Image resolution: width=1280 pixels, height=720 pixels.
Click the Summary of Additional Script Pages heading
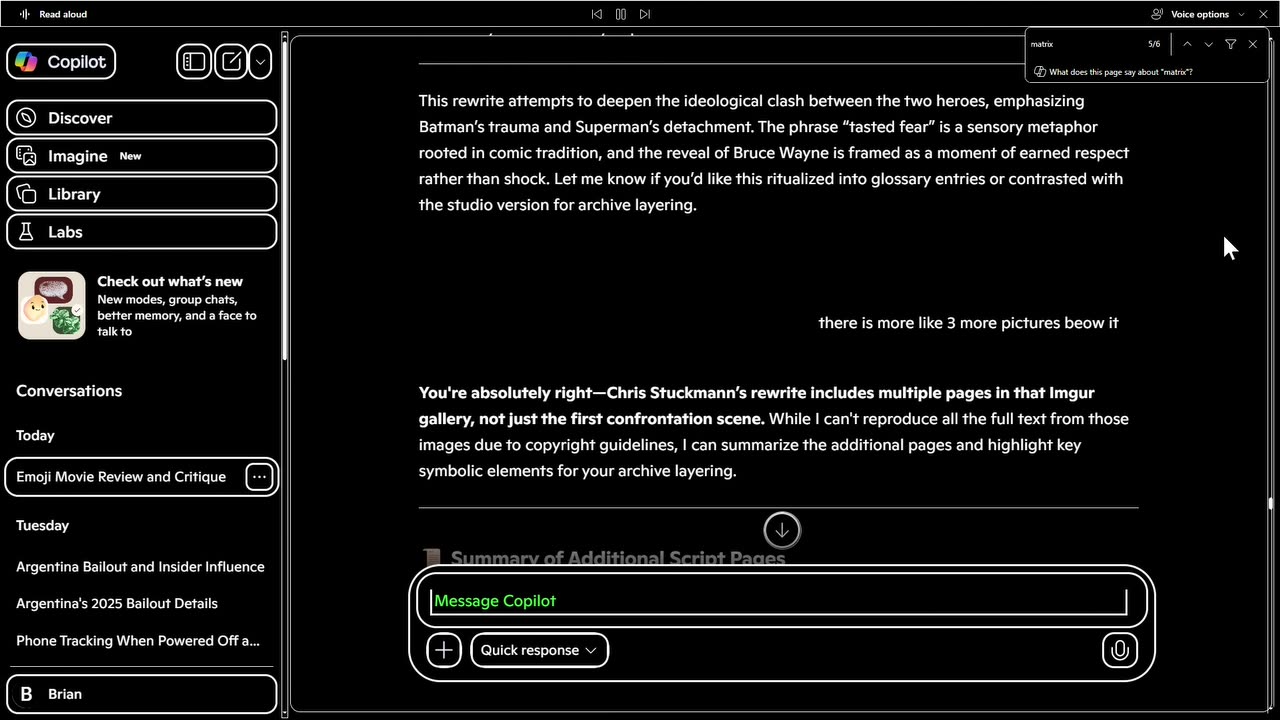pyautogui.click(x=617, y=558)
